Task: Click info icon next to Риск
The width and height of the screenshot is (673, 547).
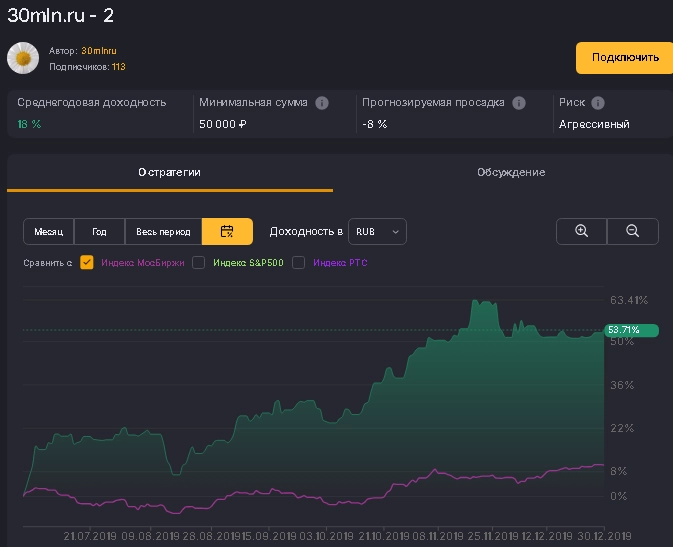Action: click(598, 103)
